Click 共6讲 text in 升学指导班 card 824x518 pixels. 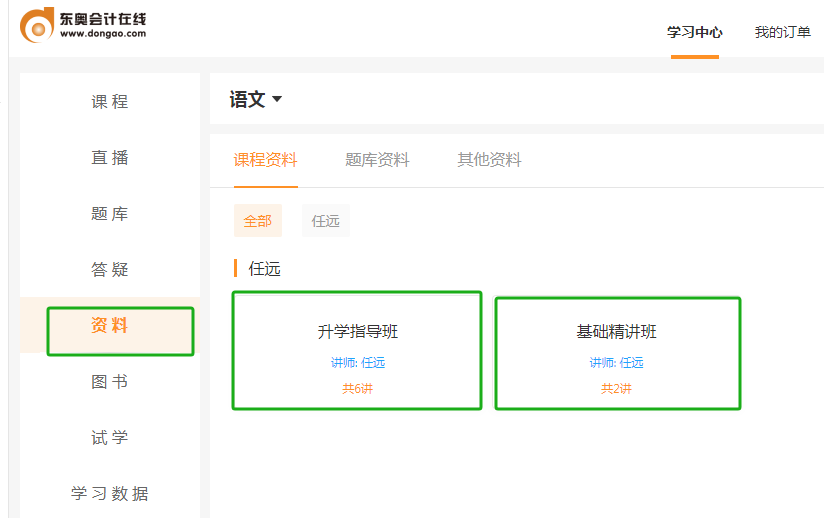tap(357, 389)
